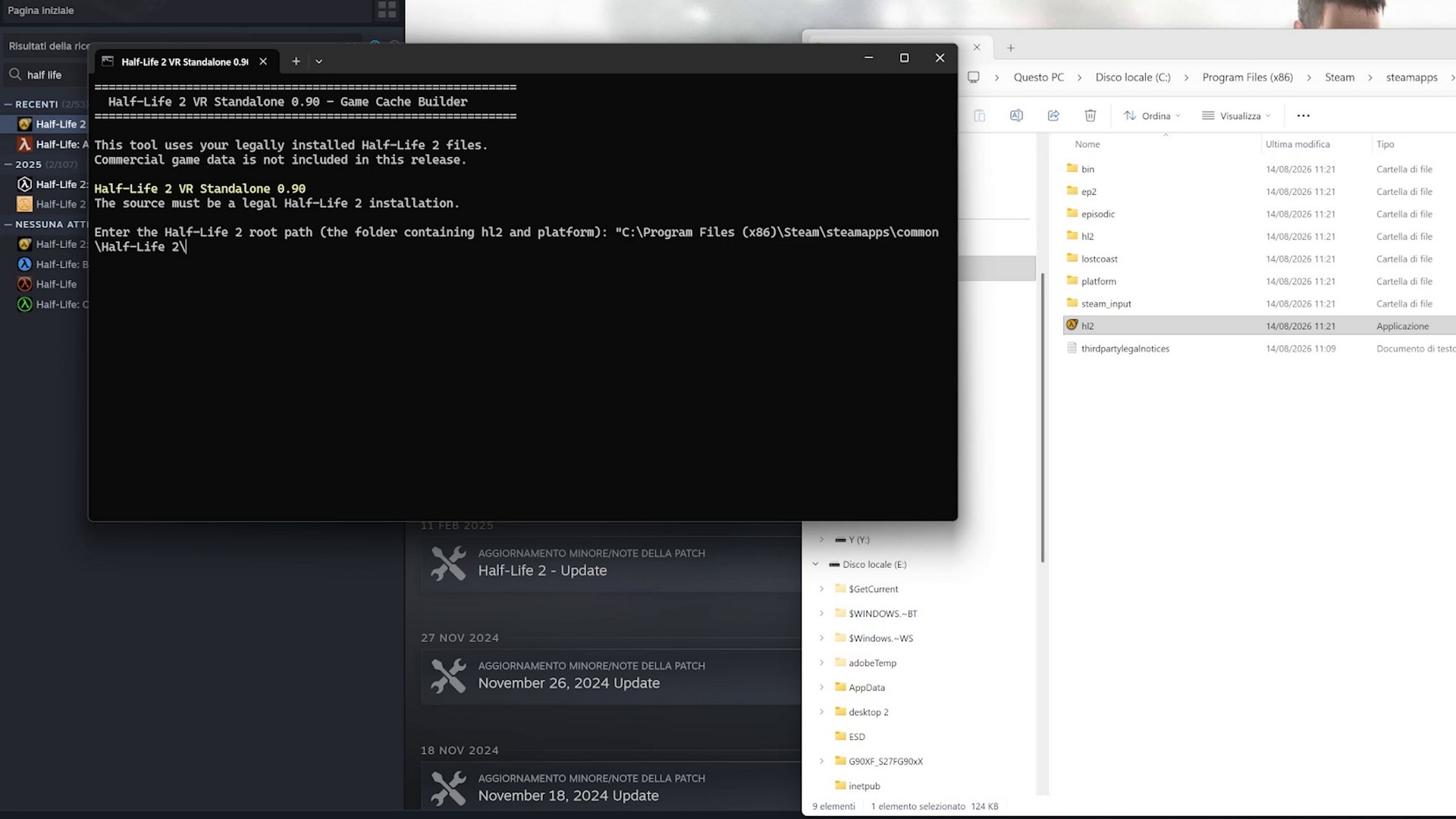1456x819 pixels.
Task: Click the Paste icon in Explorer toolbar
Action: pyautogui.click(x=980, y=115)
